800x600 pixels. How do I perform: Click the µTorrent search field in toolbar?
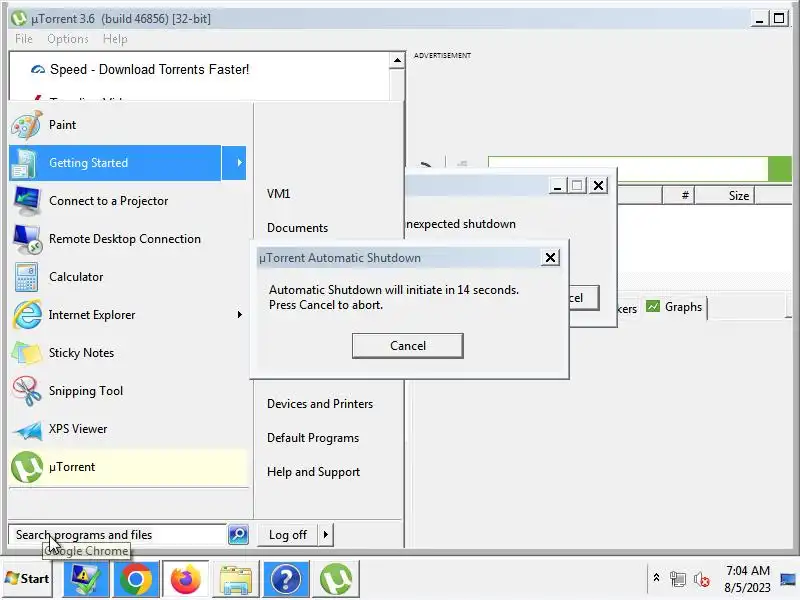coord(628,169)
